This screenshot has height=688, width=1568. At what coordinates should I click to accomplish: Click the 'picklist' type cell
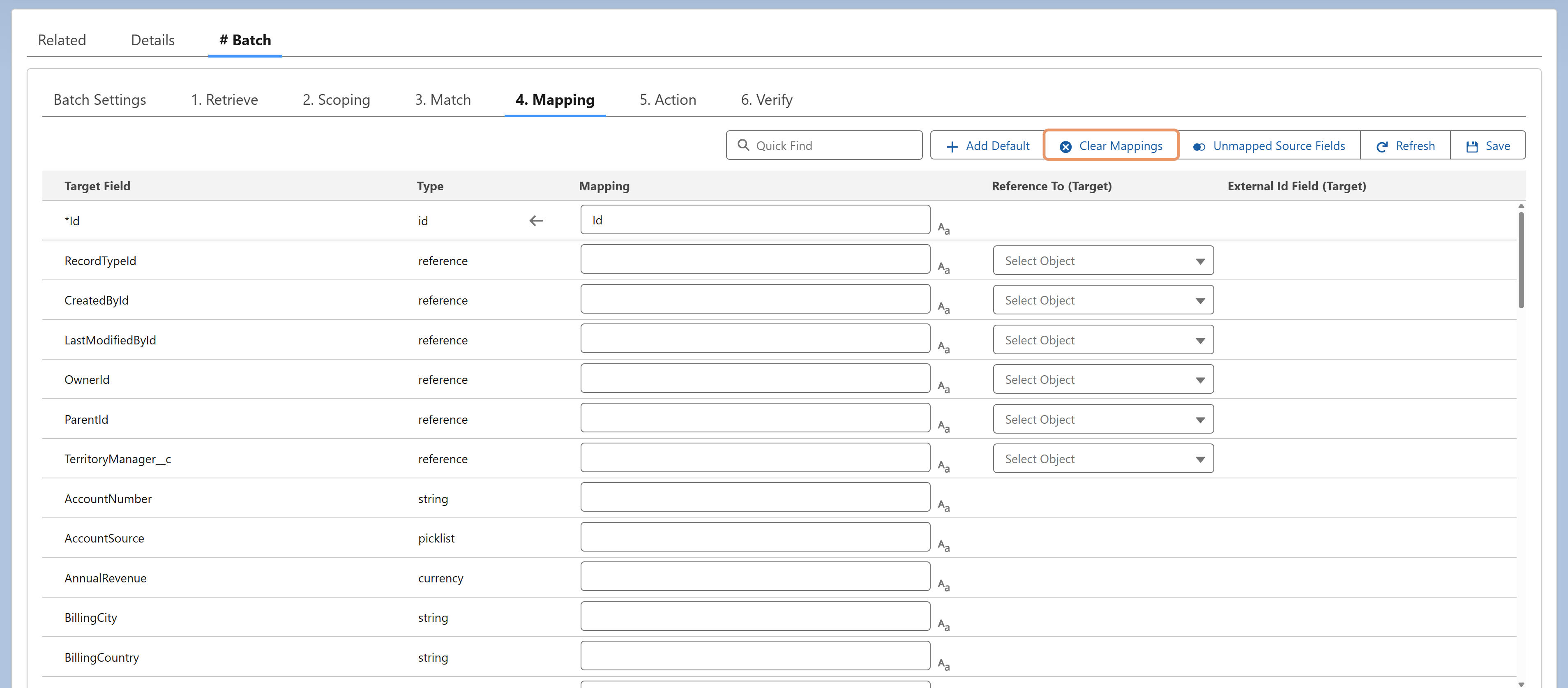tap(436, 538)
